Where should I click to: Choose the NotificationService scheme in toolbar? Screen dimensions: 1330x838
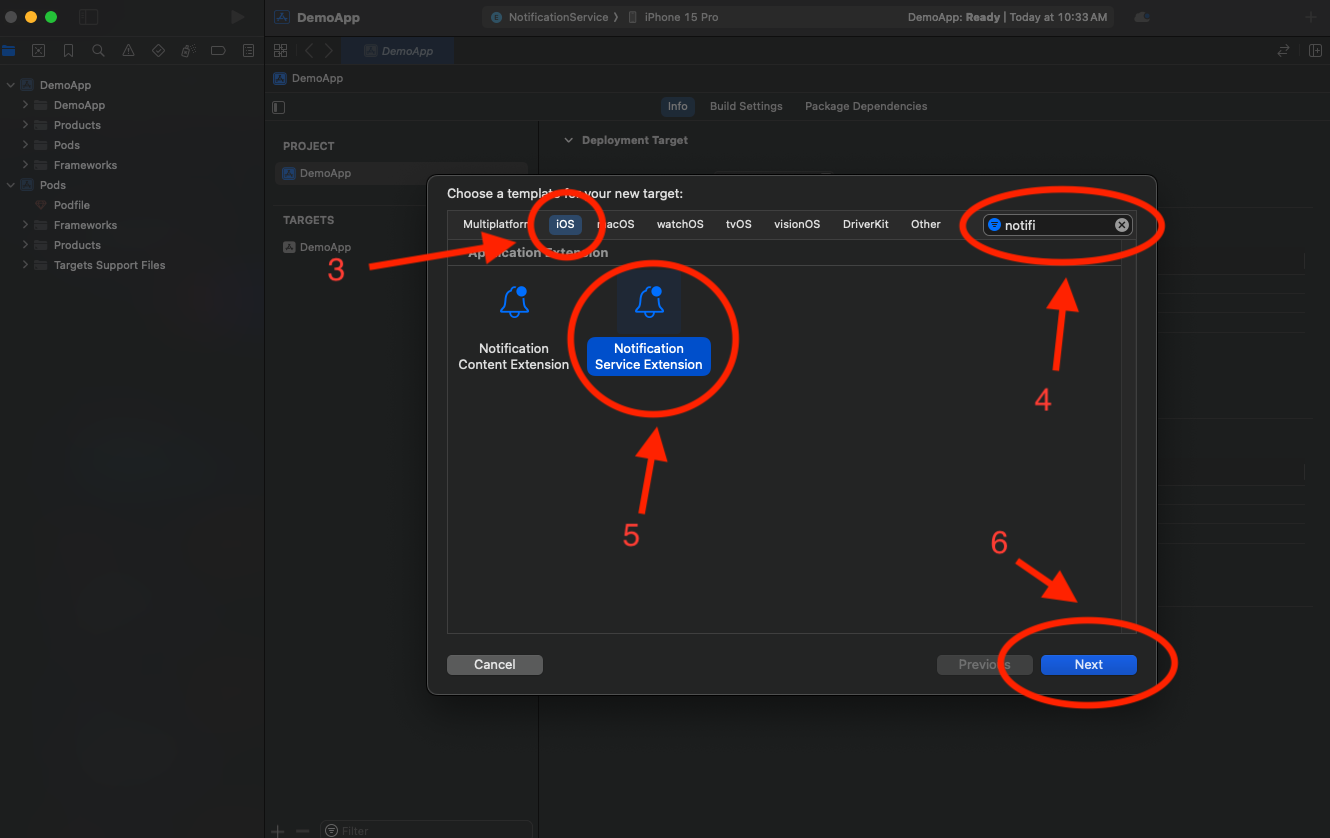tap(549, 17)
